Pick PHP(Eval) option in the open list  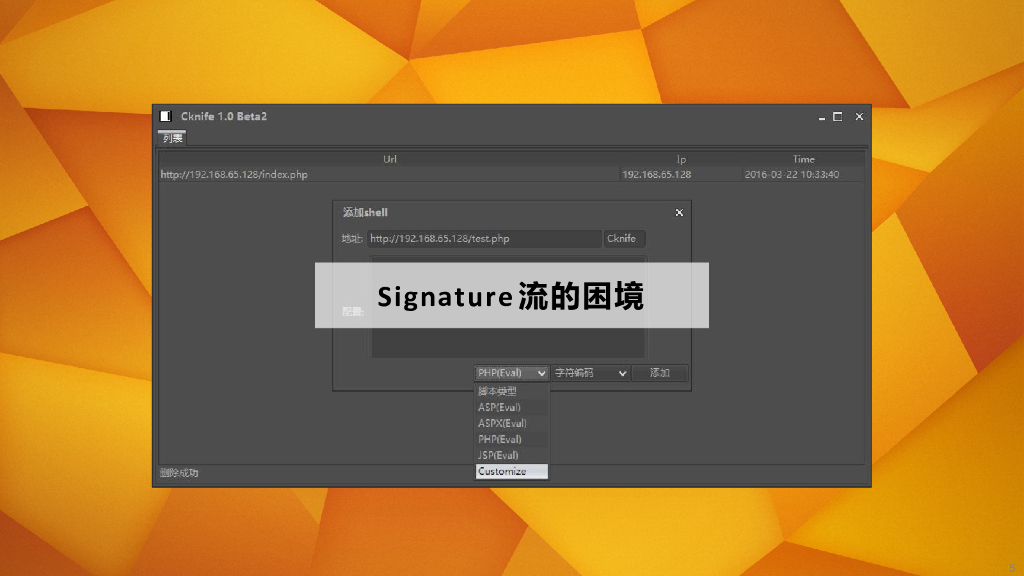[x=511, y=439]
